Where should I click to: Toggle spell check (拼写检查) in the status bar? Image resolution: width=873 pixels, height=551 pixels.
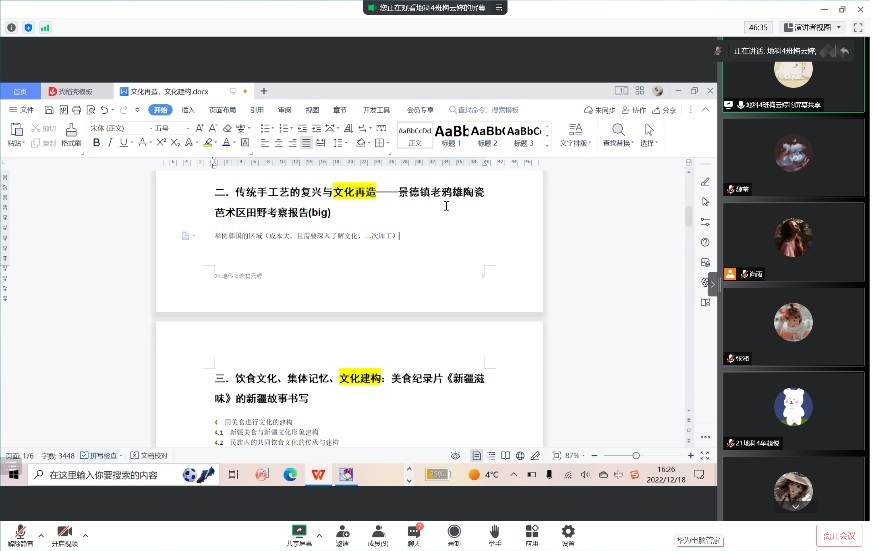98,455
